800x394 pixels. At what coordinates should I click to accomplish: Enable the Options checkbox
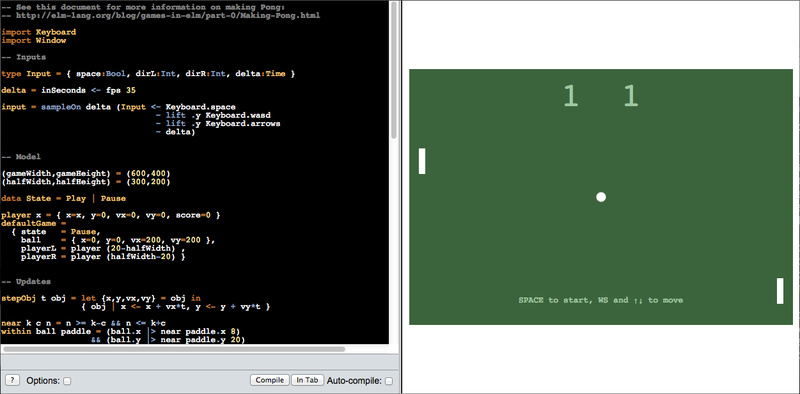pyautogui.click(x=67, y=381)
